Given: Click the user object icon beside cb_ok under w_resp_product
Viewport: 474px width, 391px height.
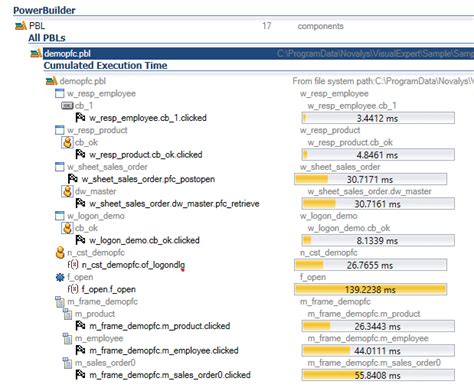Looking at the screenshot, I should tap(67, 142).
